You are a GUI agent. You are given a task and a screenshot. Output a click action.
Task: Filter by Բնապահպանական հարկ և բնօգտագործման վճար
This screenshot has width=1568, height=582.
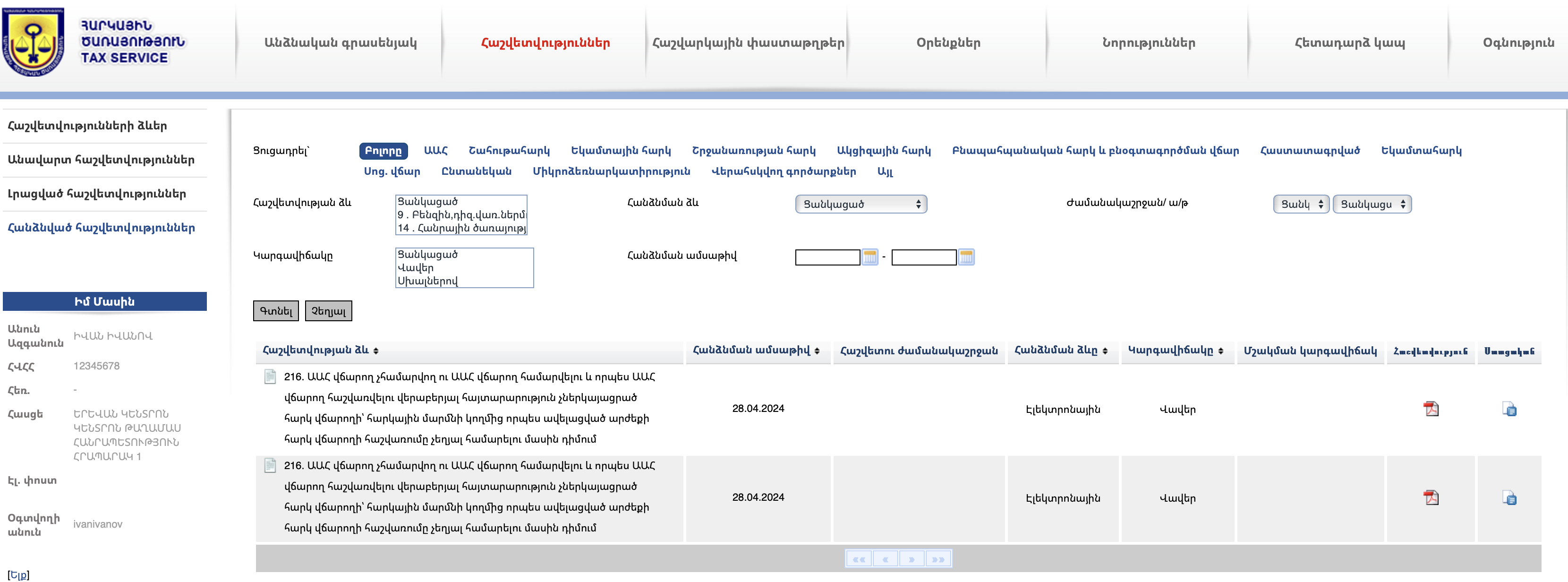[x=1096, y=150]
